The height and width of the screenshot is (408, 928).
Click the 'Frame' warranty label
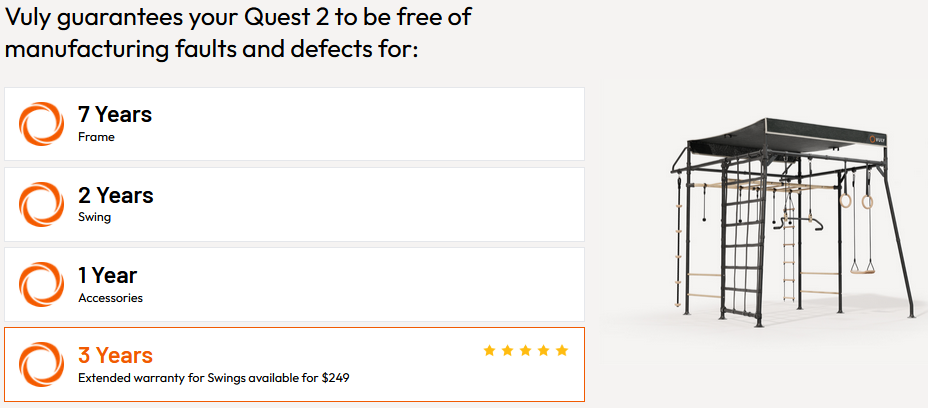[96, 137]
